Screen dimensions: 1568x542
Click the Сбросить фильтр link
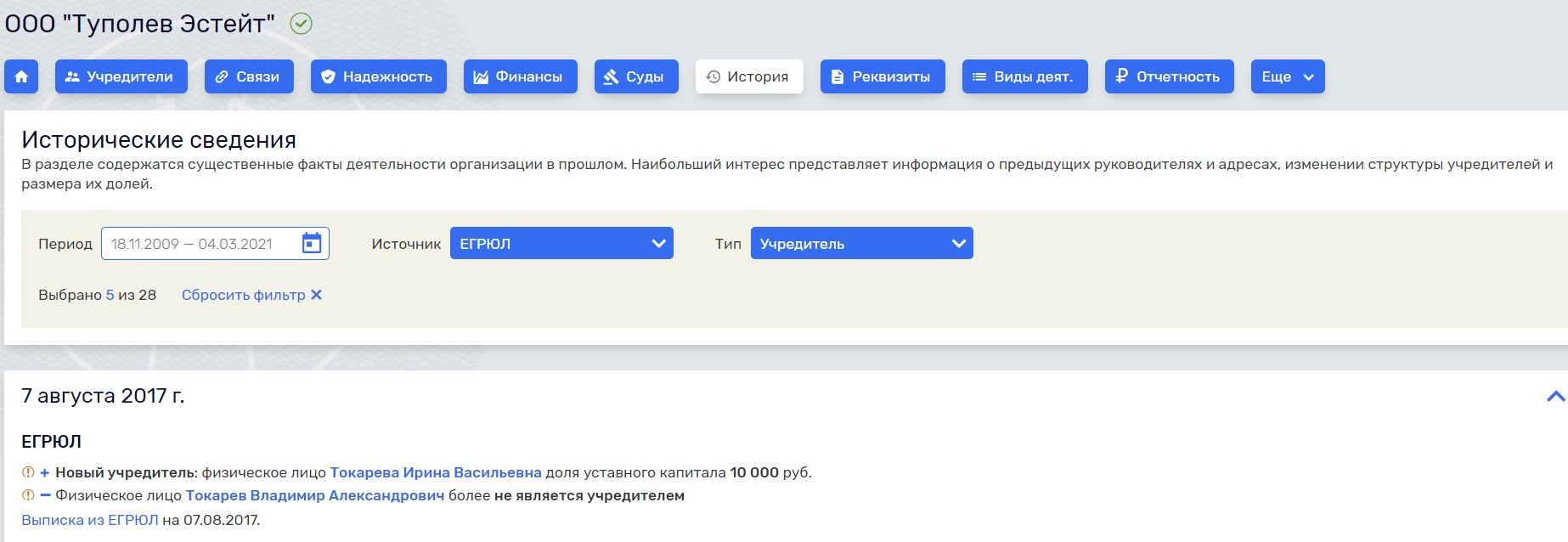[x=243, y=295]
